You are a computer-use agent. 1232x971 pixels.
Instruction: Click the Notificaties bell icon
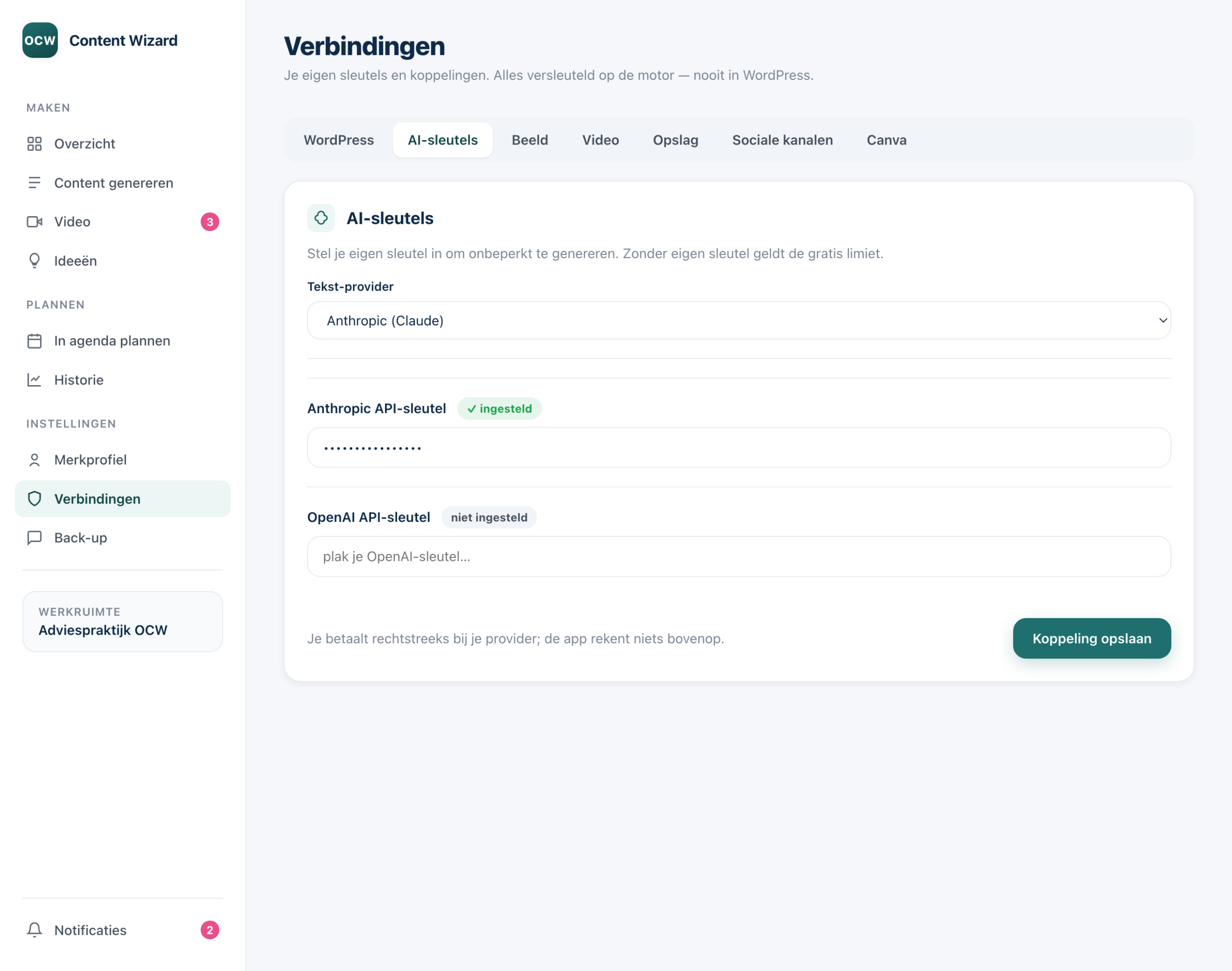pos(35,930)
